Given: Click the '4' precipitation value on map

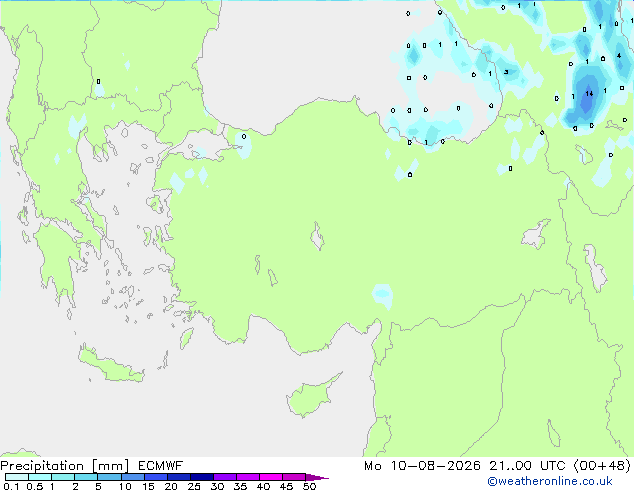Looking at the screenshot, I should 619,55.
